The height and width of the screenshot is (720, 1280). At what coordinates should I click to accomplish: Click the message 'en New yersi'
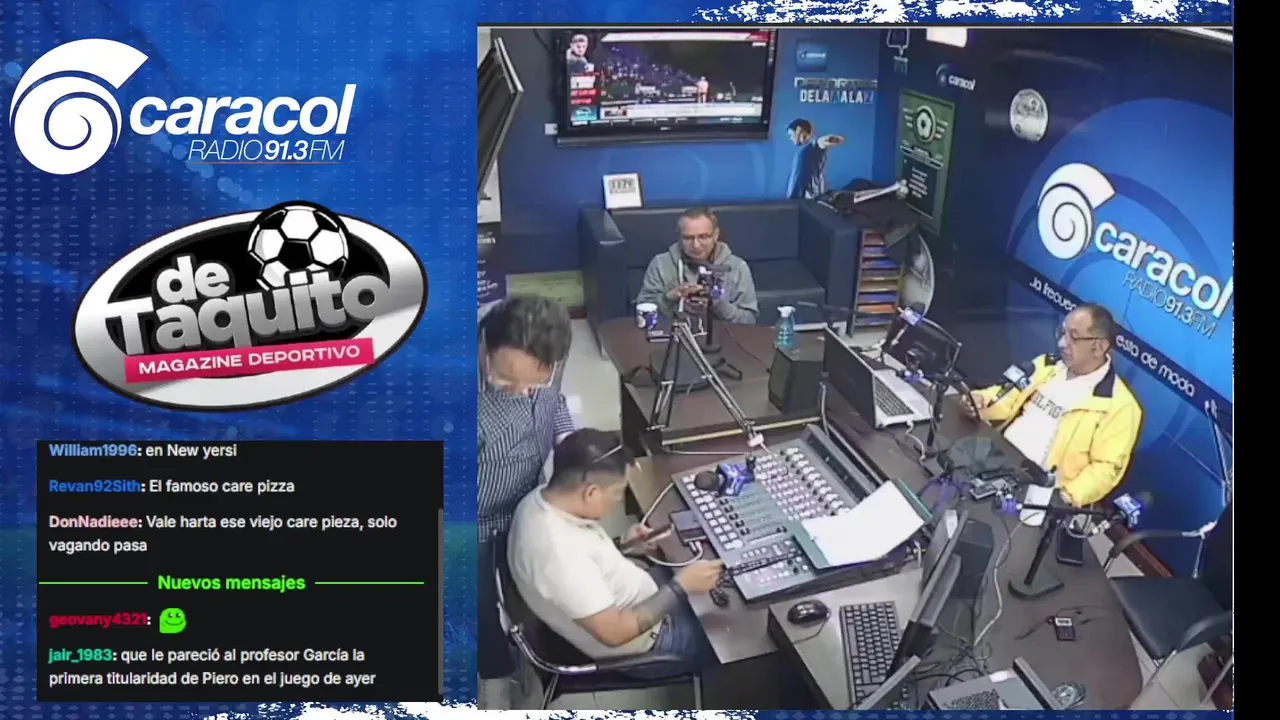pyautogui.click(x=191, y=450)
